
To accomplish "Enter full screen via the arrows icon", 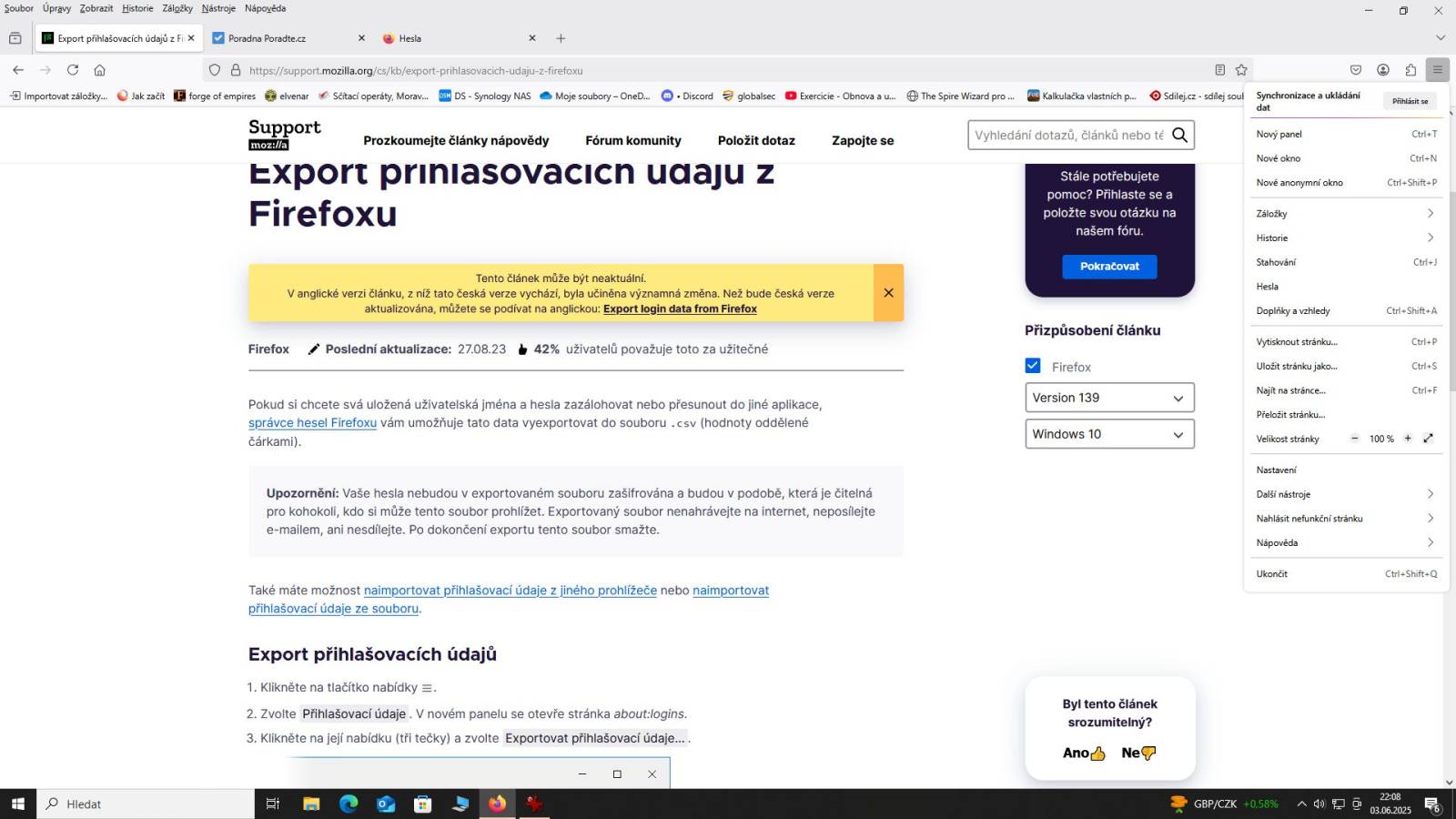I will (1429, 439).
